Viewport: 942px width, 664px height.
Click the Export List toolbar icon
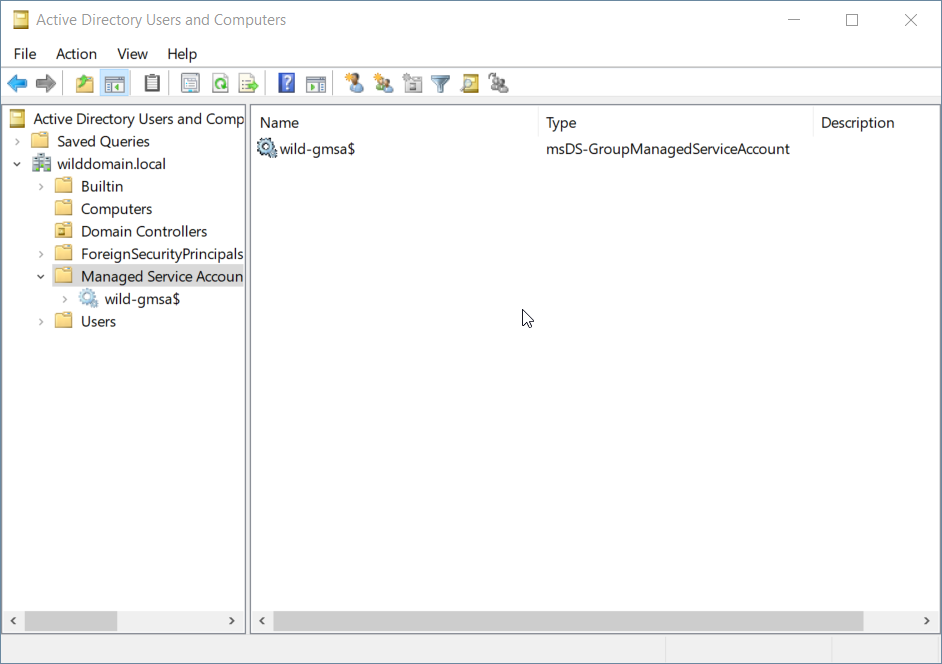point(248,84)
